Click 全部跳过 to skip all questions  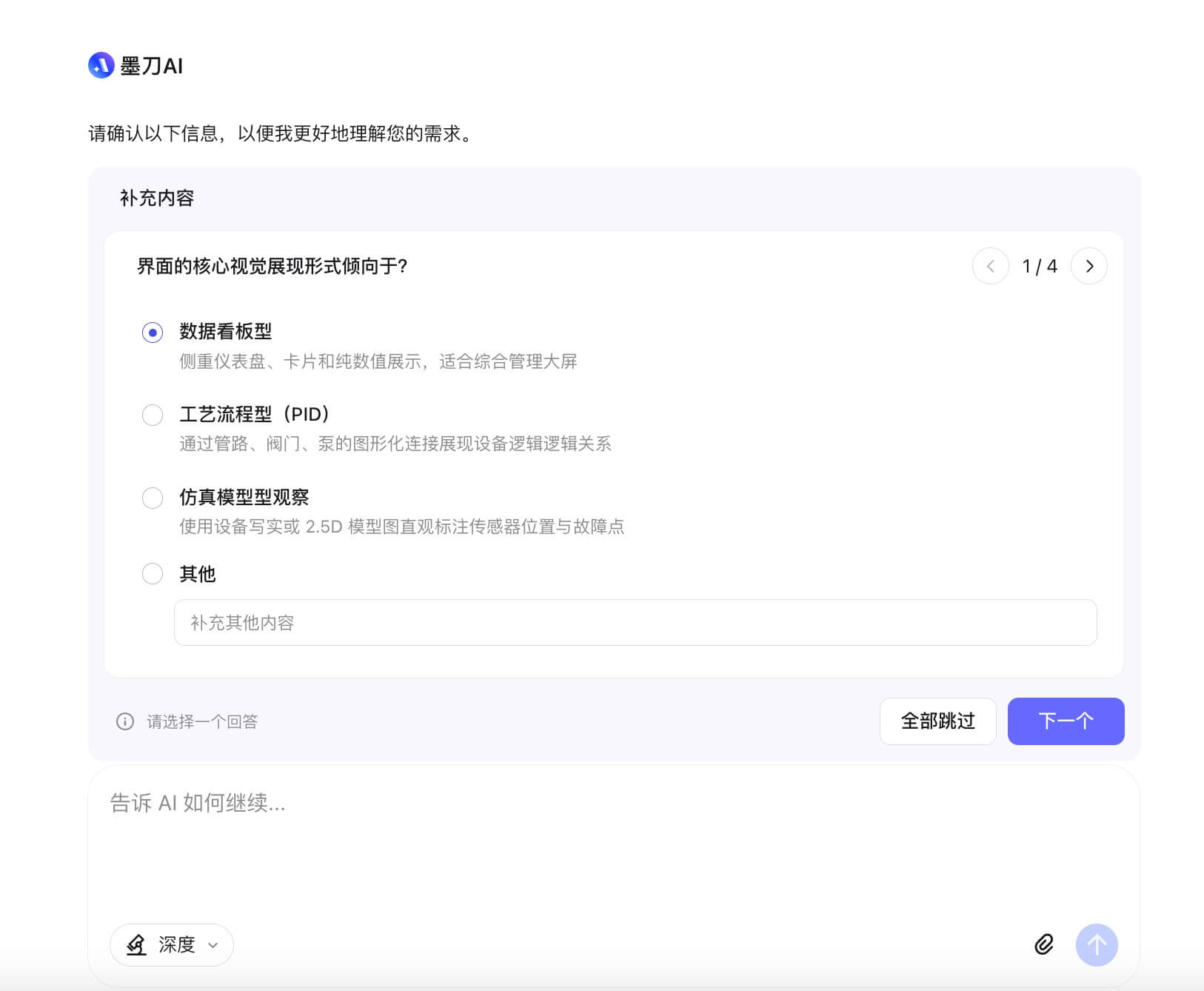[937, 721]
